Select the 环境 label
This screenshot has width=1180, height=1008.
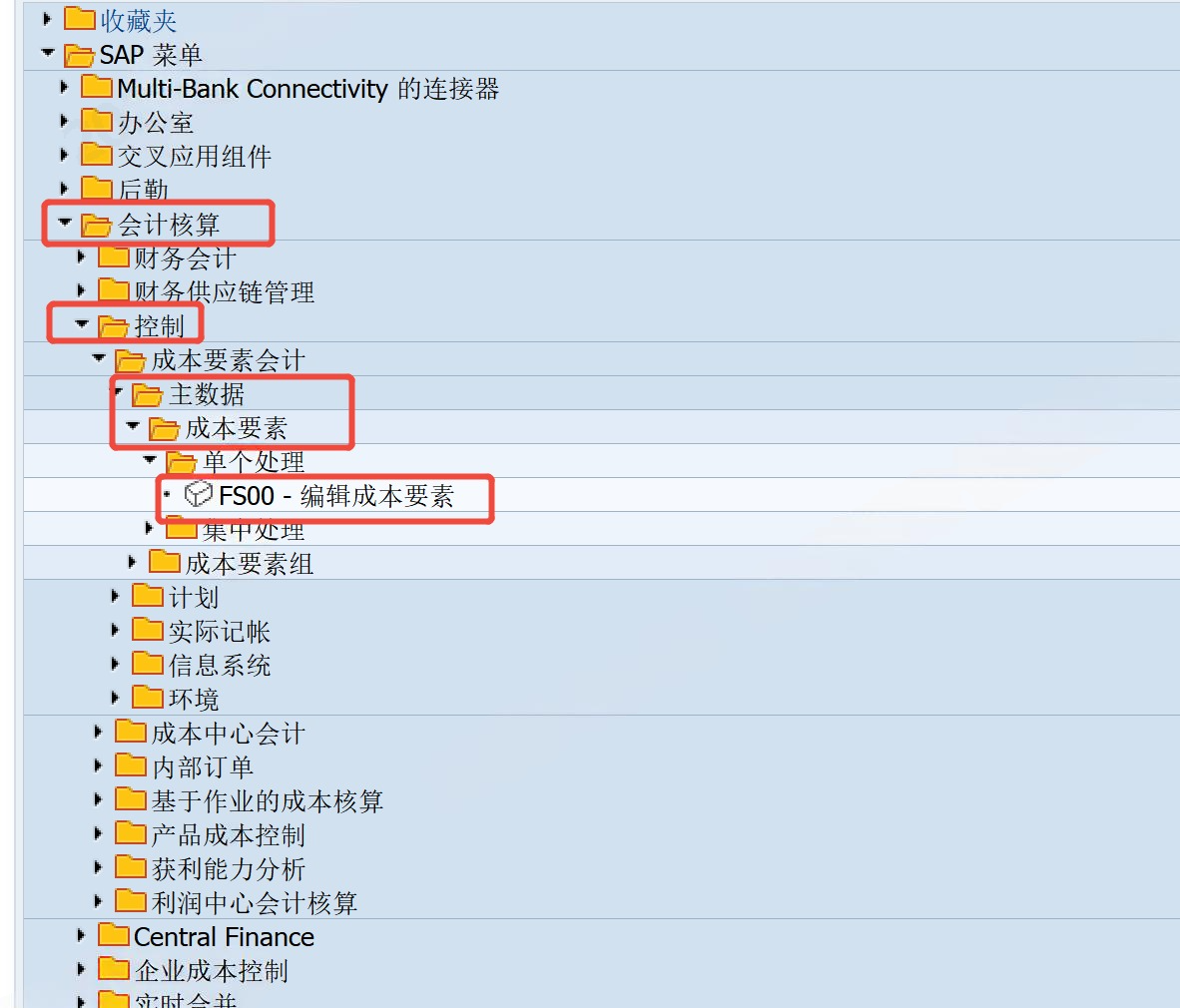point(194,699)
